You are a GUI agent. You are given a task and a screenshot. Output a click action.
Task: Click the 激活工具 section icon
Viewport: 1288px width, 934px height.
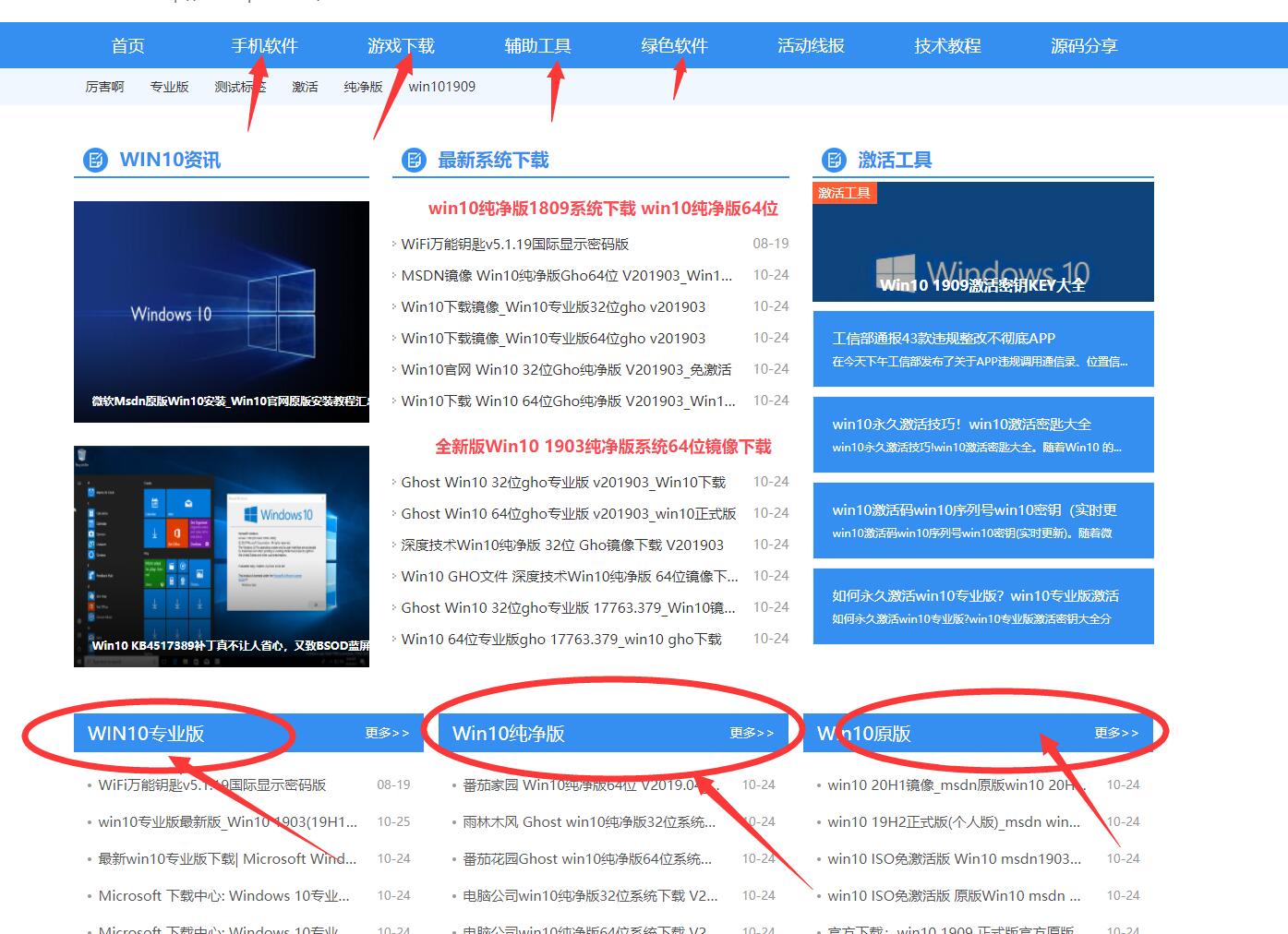834,160
